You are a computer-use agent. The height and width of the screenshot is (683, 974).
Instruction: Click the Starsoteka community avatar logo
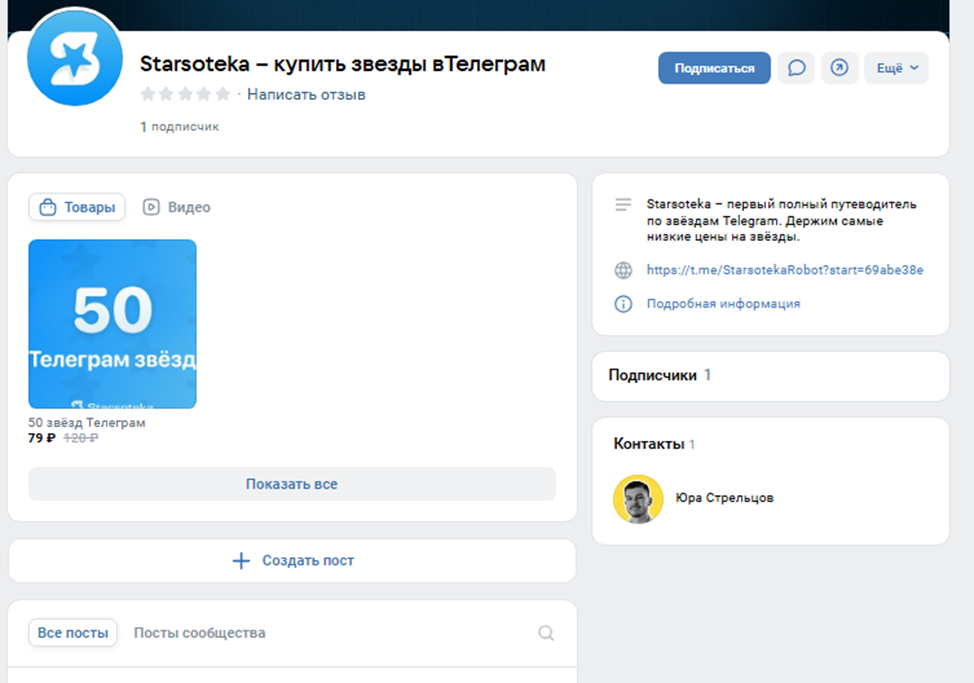click(x=75, y=62)
